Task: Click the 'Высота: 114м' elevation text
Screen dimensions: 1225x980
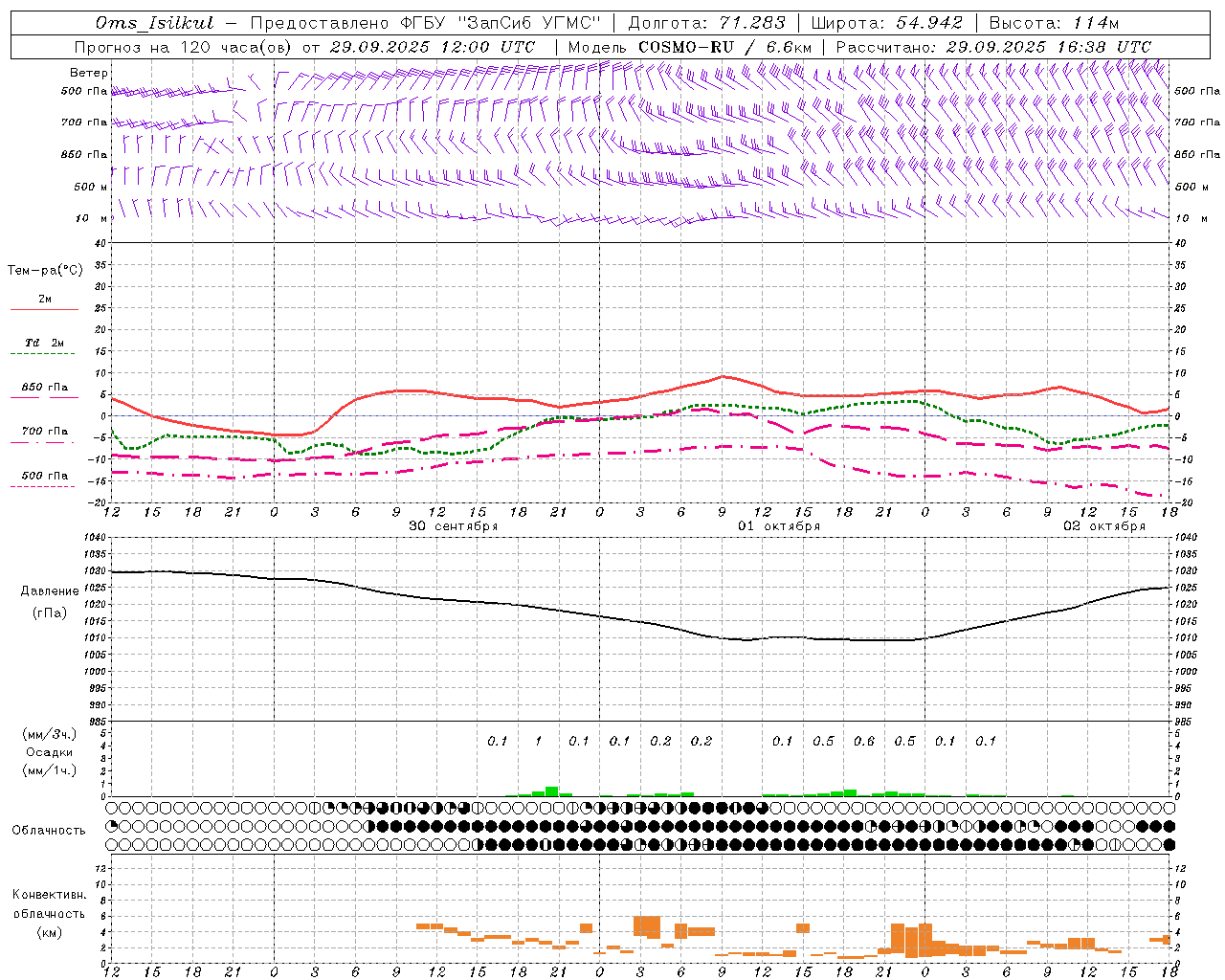Action: tap(1054, 23)
